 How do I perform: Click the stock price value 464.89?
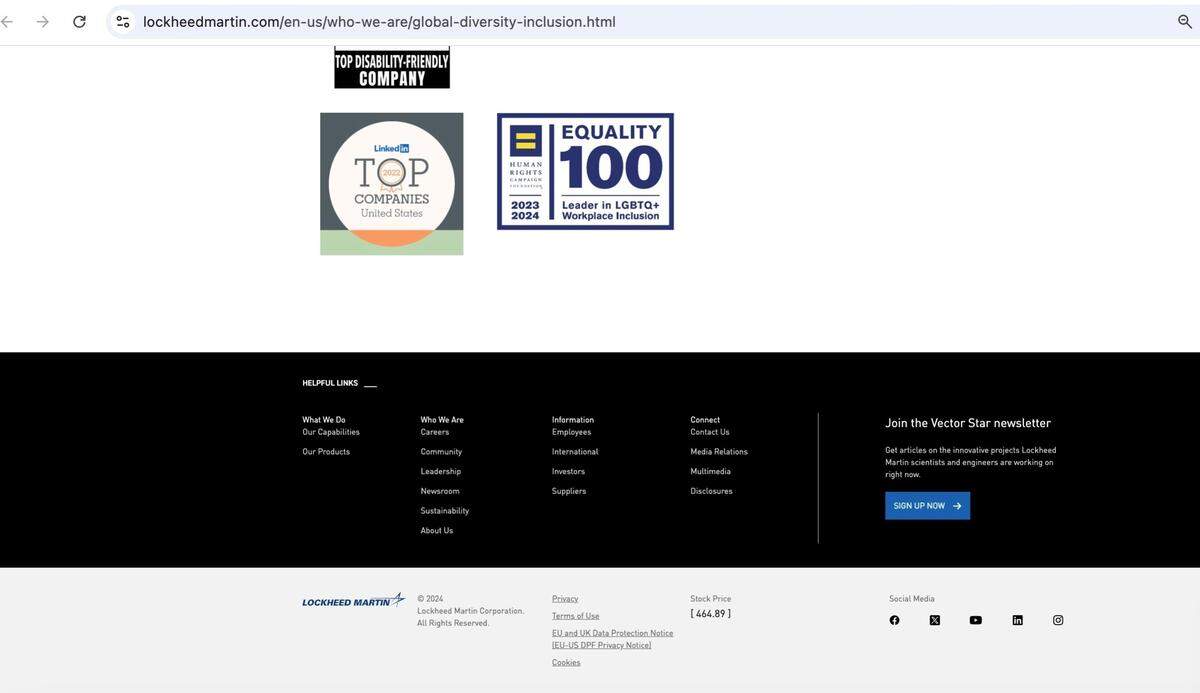(710, 614)
